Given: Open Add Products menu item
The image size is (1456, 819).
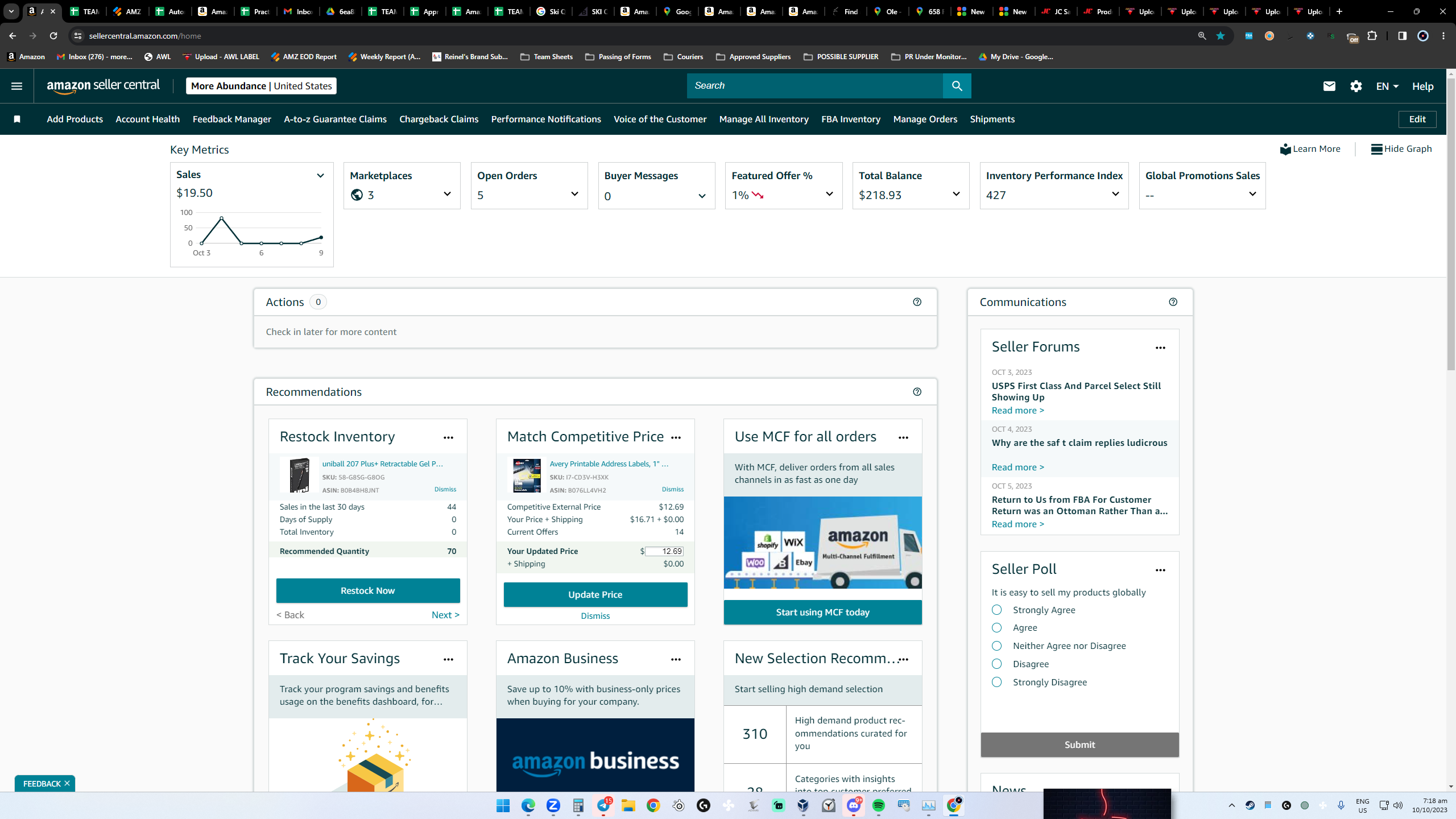Looking at the screenshot, I should tap(75, 119).
